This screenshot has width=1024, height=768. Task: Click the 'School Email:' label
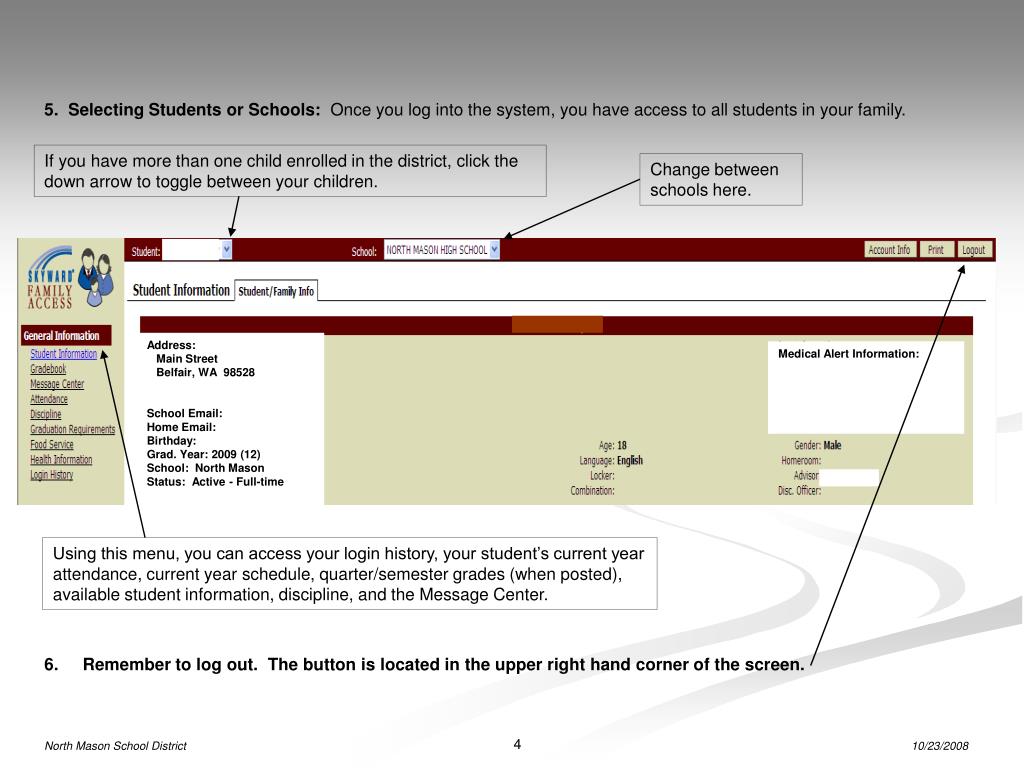[184, 413]
